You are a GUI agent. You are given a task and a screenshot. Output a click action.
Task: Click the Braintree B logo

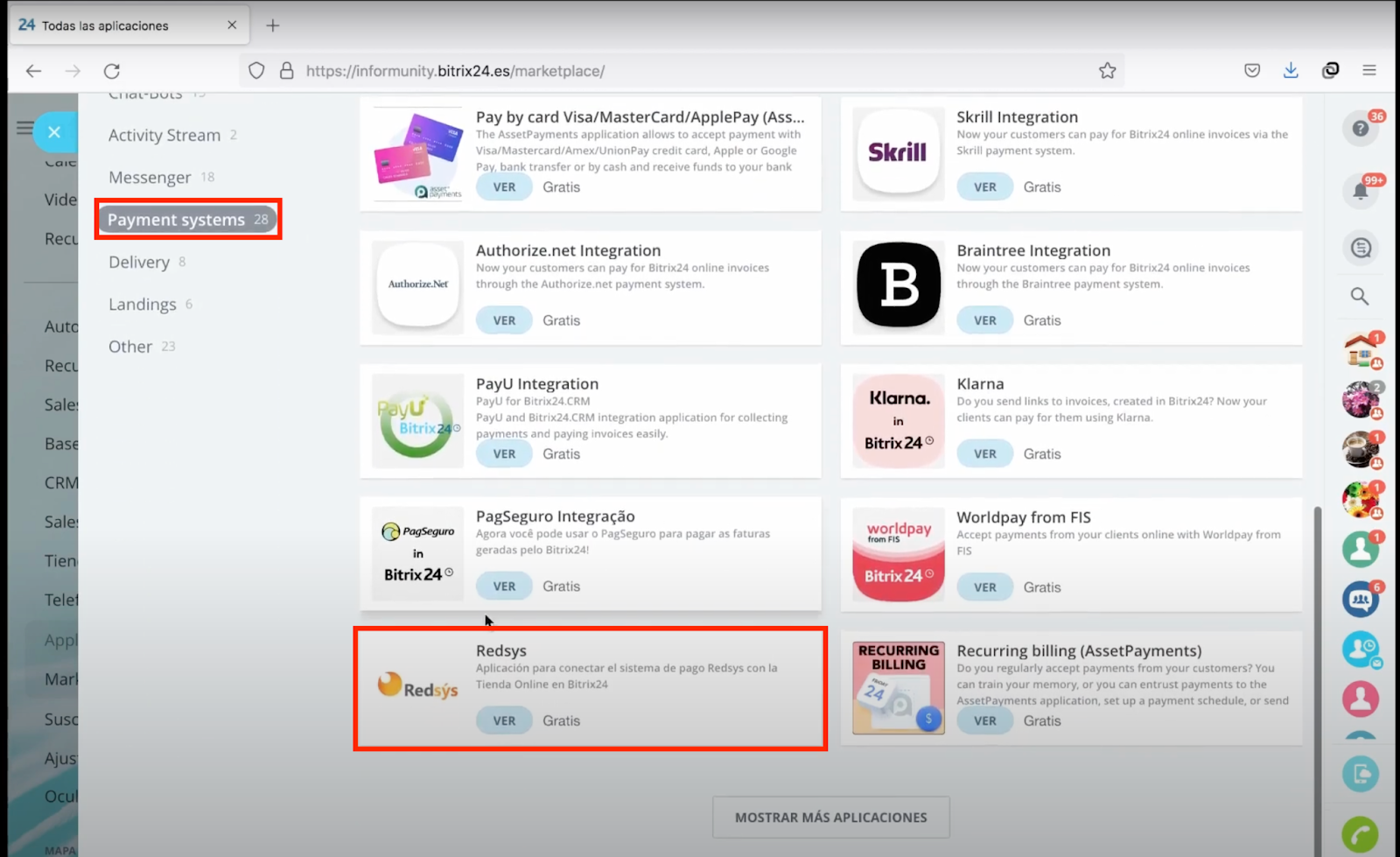pyautogui.click(x=899, y=285)
